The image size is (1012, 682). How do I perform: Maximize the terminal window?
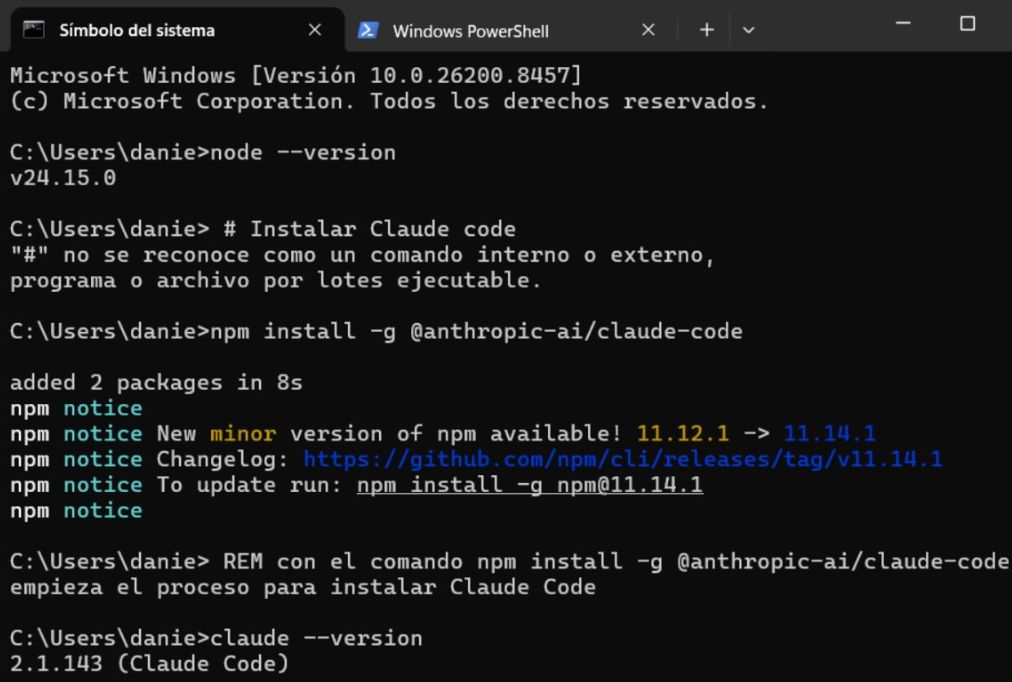[x=967, y=24]
